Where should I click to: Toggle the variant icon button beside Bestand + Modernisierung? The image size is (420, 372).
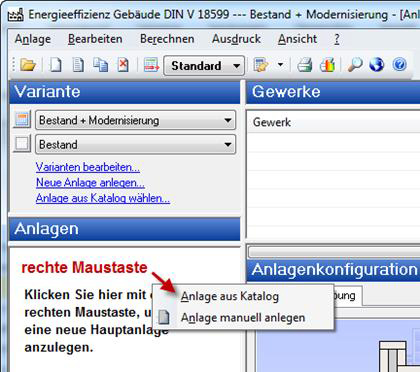(22, 119)
